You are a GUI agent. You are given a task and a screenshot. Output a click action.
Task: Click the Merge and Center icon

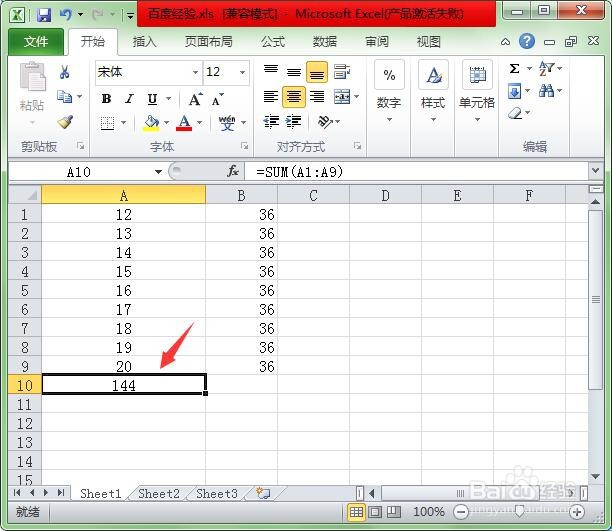click(342, 96)
